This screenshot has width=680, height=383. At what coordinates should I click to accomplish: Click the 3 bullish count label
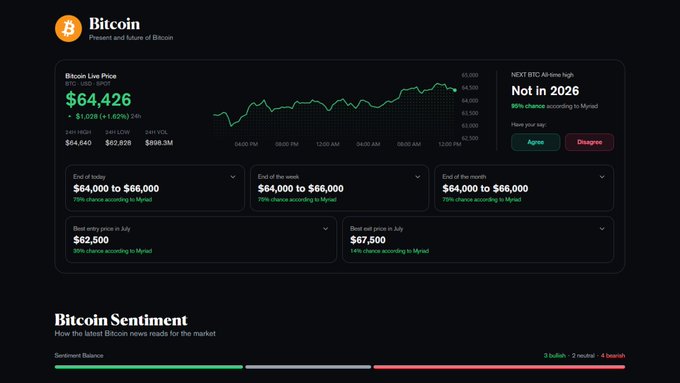coord(555,356)
